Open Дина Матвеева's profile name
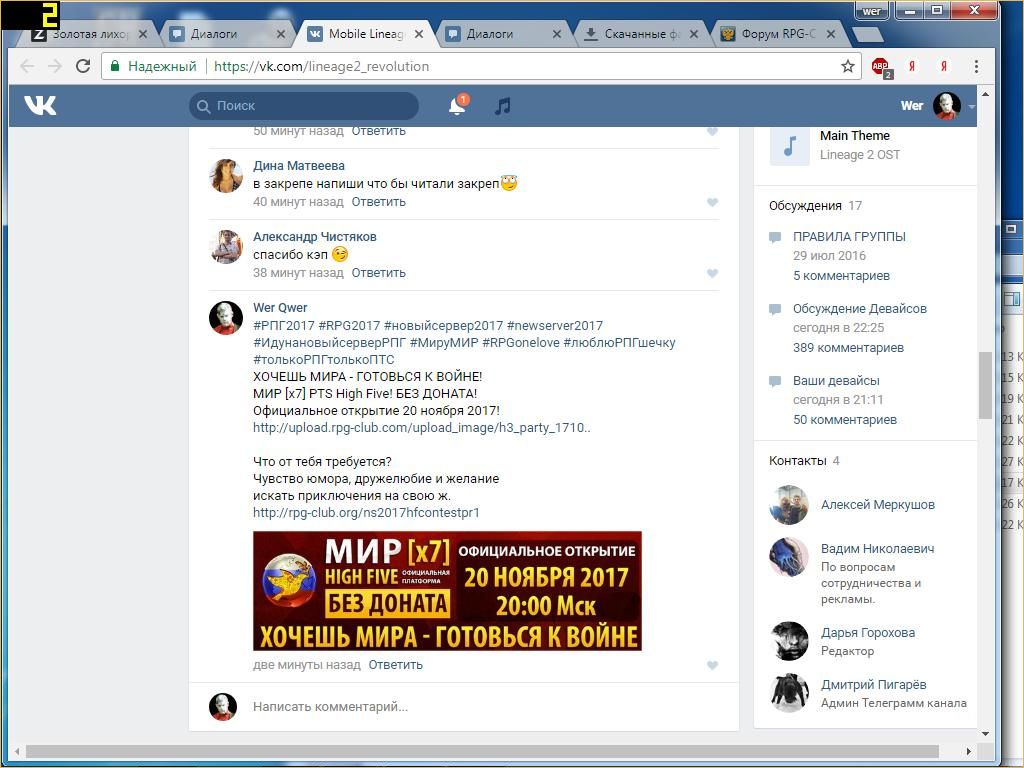The height and width of the screenshot is (768, 1024). pos(299,166)
